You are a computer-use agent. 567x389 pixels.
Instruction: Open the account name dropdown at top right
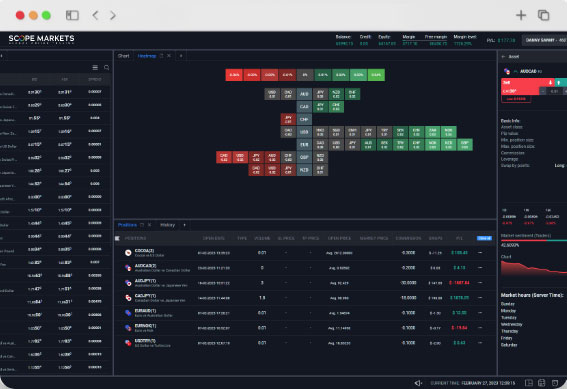[545, 40]
